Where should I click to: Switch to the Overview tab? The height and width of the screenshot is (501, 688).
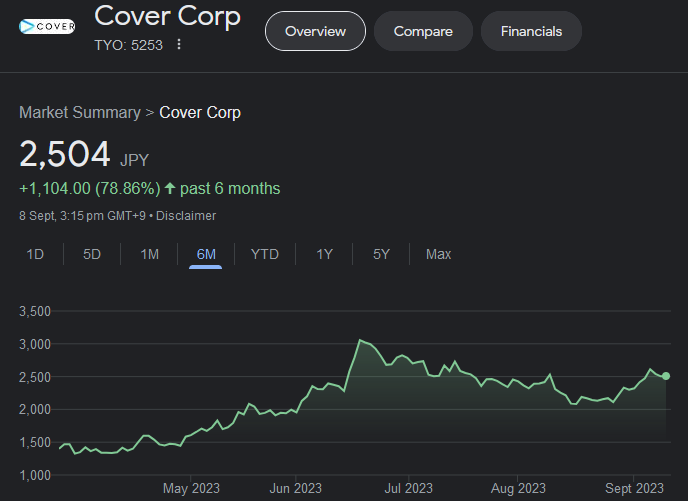tap(315, 31)
